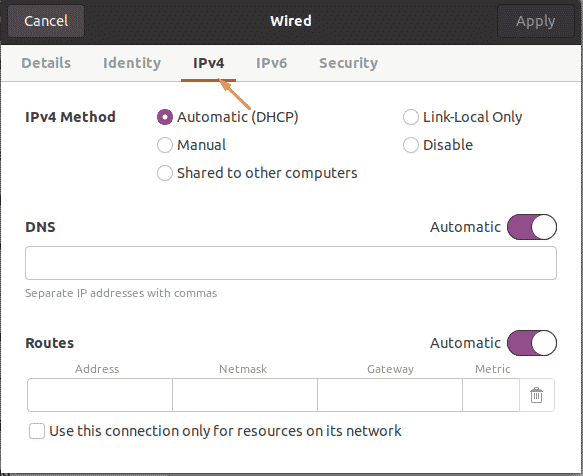
Task: Delete the route row with trash icon
Action: click(536, 395)
